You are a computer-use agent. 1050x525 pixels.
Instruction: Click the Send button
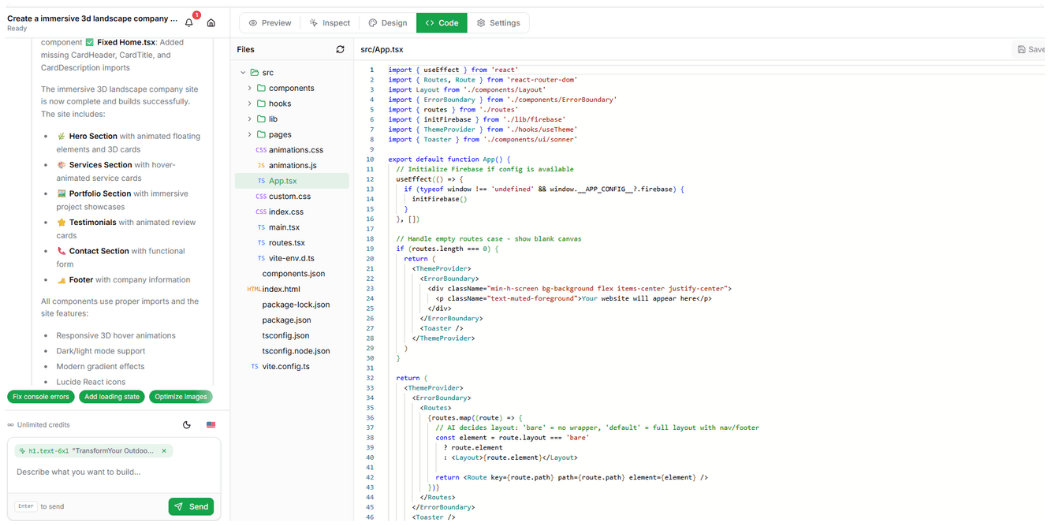point(191,506)
